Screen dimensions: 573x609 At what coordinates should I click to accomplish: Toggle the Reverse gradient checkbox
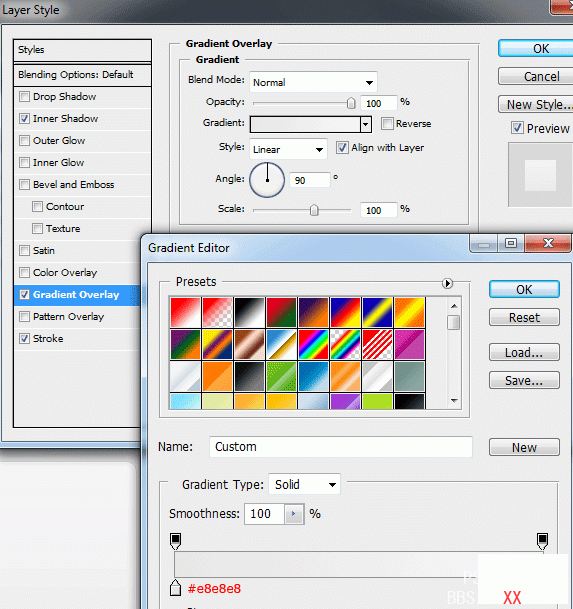pyautogui.click(x=387, y=124)
